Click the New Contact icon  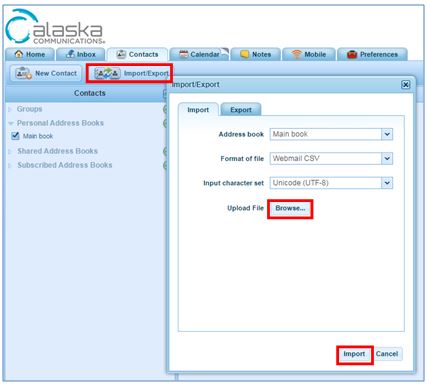coord(23,73)
